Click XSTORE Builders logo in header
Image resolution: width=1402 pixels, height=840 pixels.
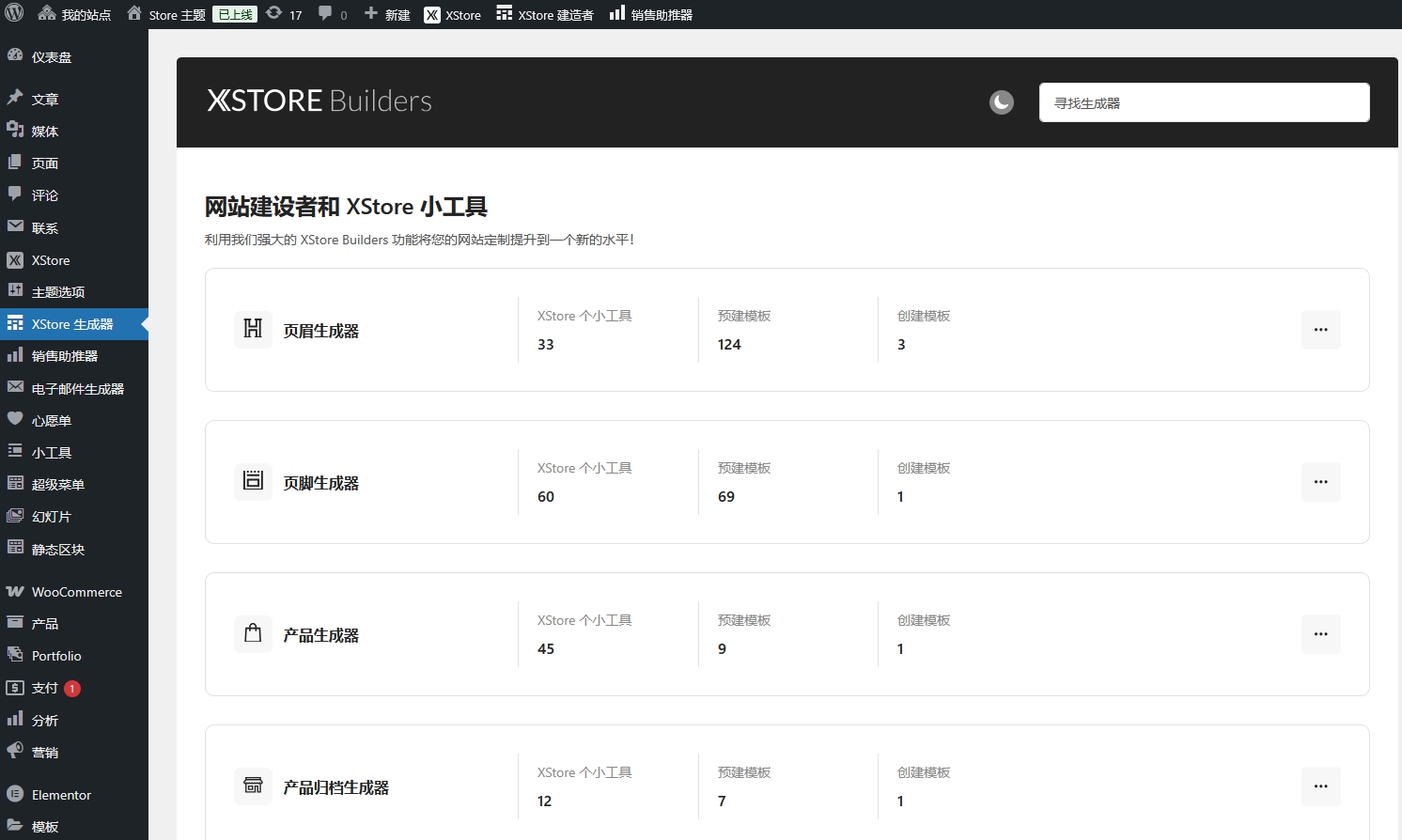pos(319,101)
